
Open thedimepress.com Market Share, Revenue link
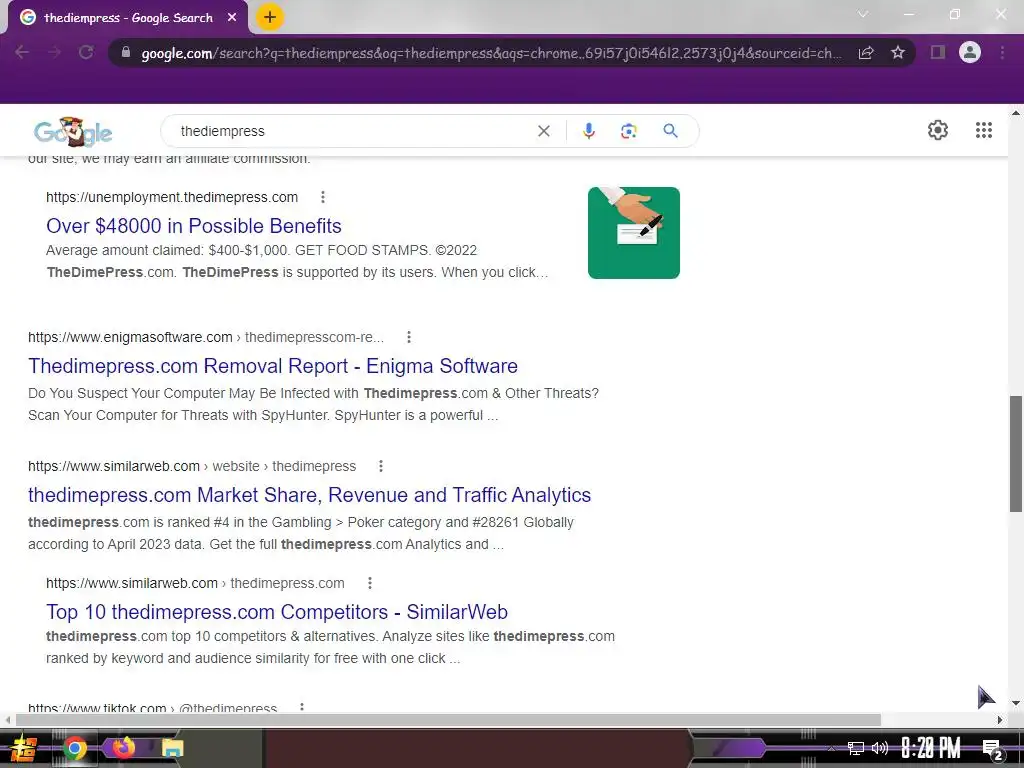(x=310, y=495)
